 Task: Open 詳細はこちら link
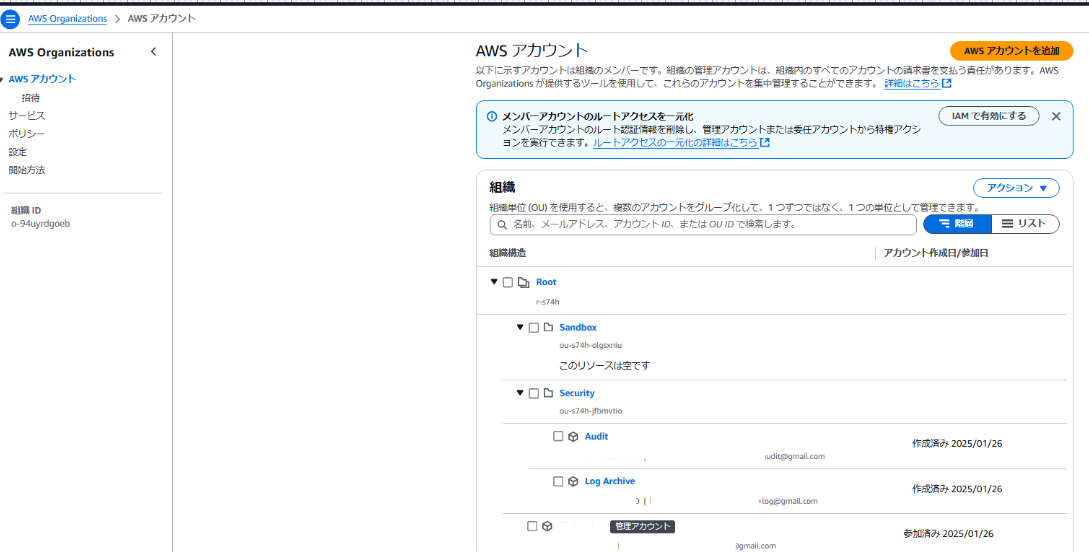click(x=911, y=84)
